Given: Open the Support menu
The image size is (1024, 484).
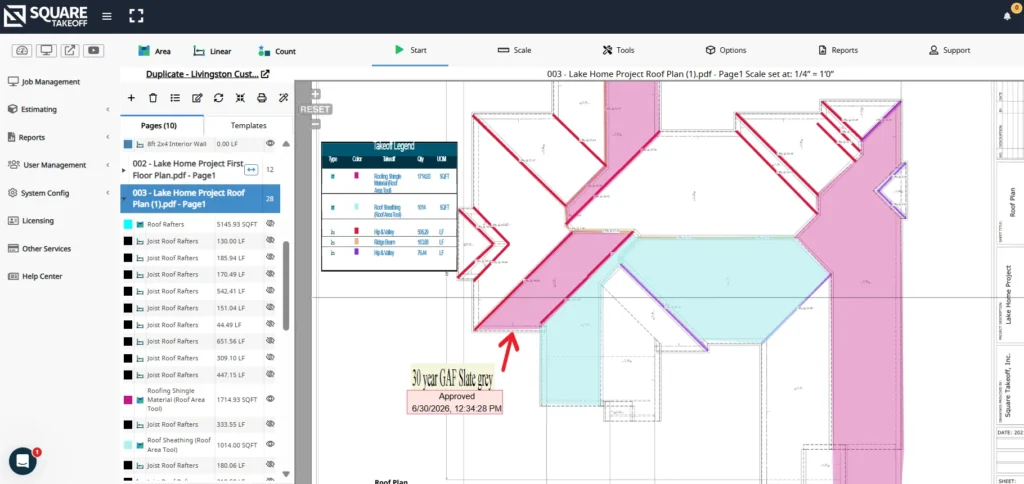Looking at the screenshot, I should 950,50.
